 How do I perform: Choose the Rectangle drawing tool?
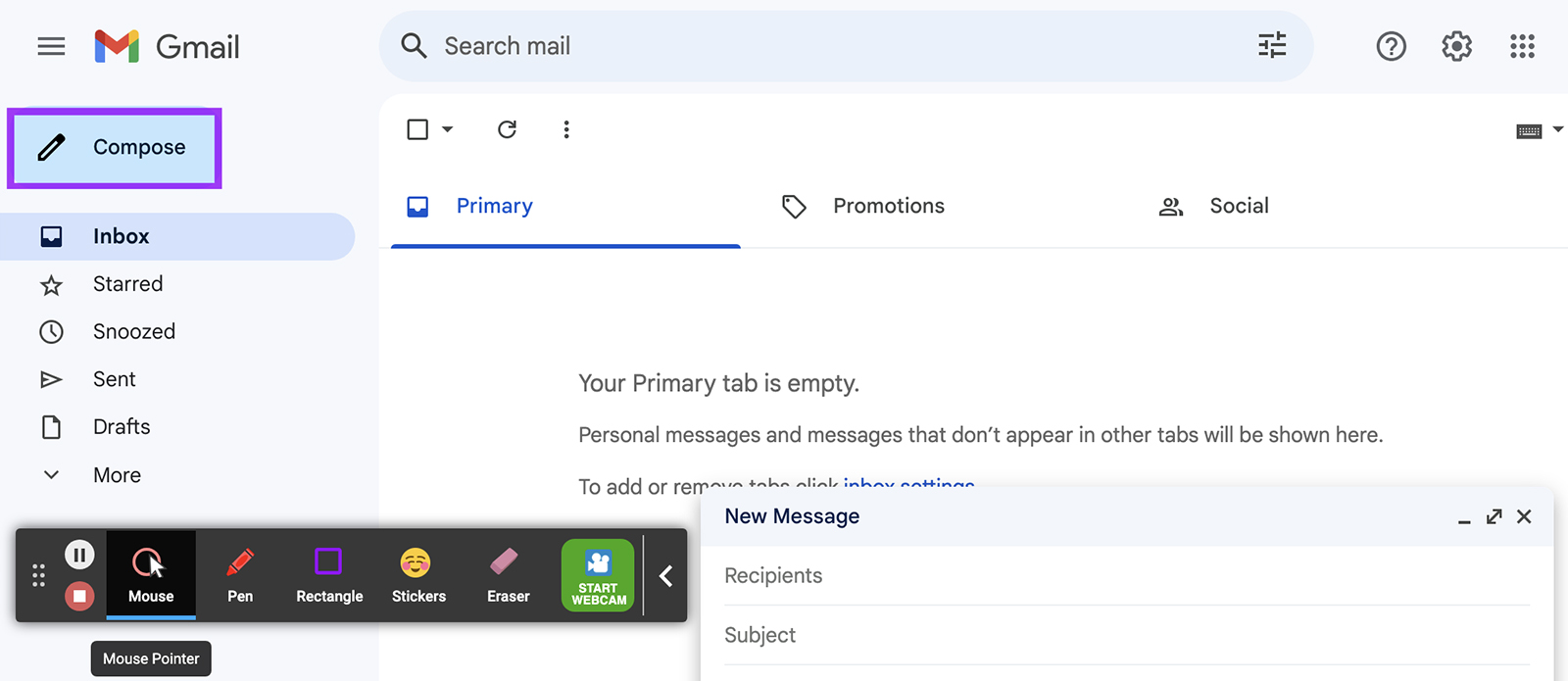point(329,575)
